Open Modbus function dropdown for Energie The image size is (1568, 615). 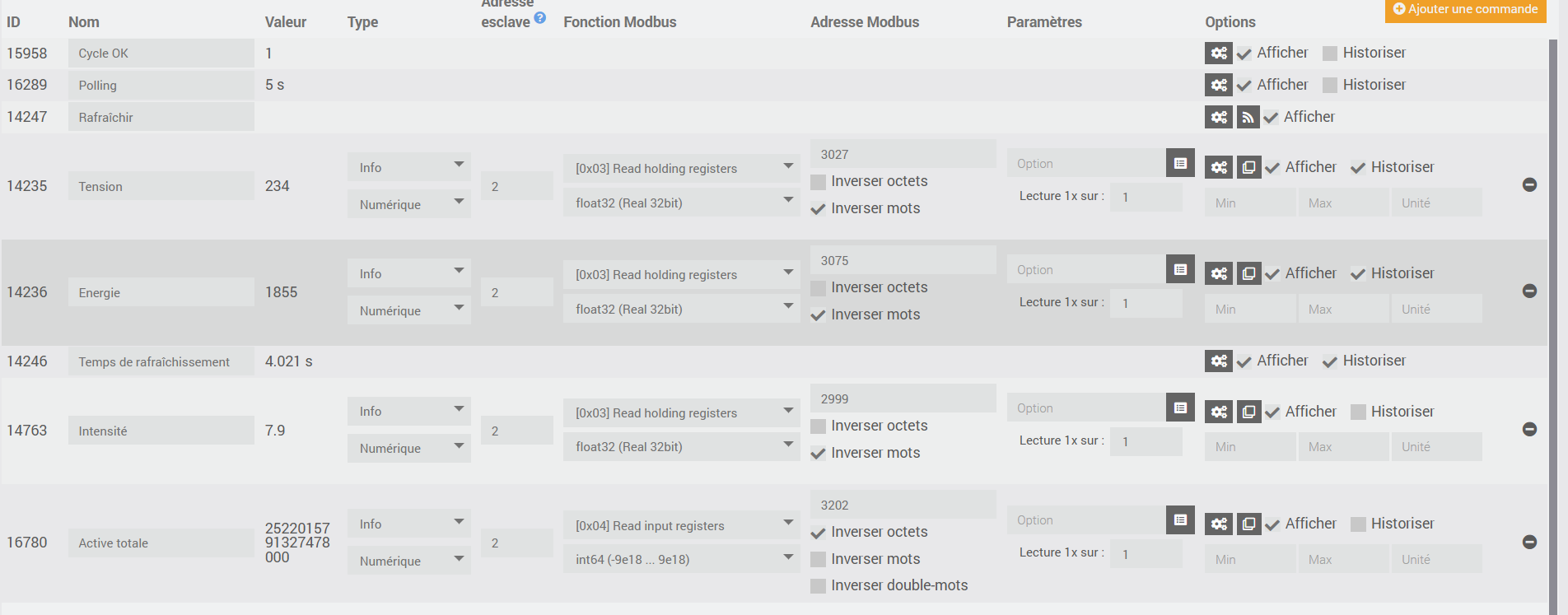coord(681,275)
